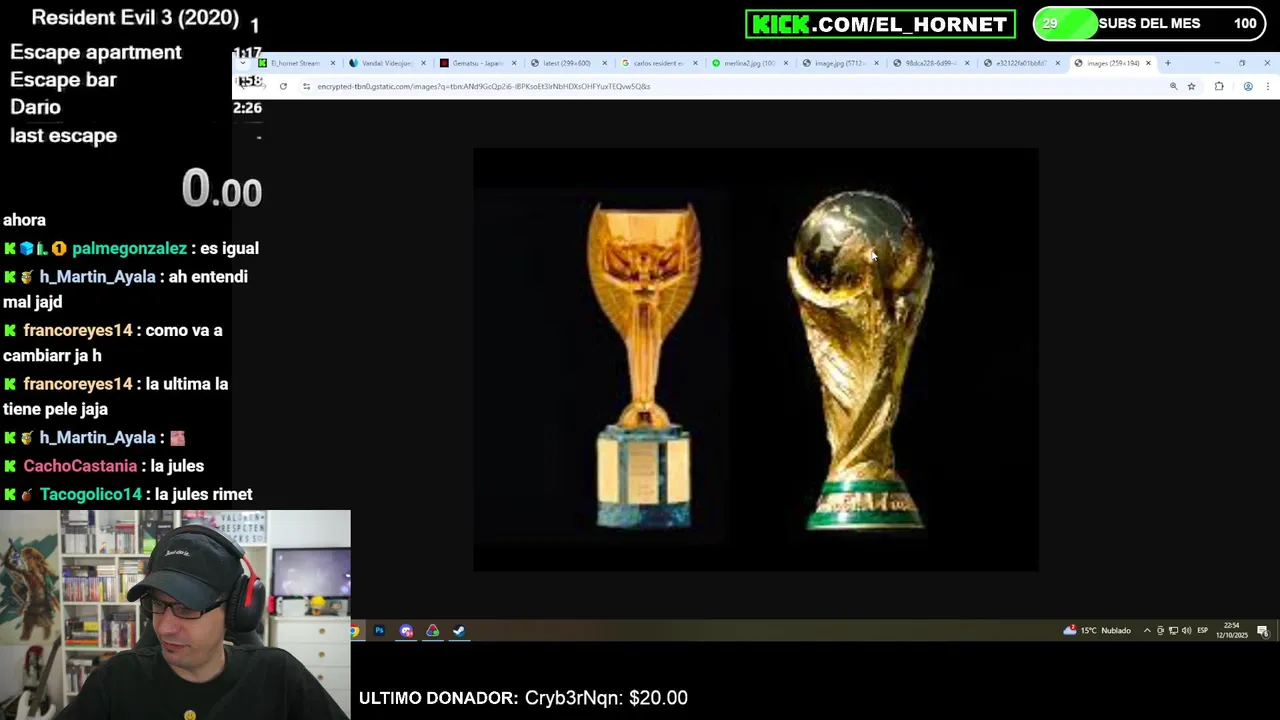The width and height of the screenshot is (1280, 720).
Task: Open Steam from the taskbar
Action: tap(459, 631)
